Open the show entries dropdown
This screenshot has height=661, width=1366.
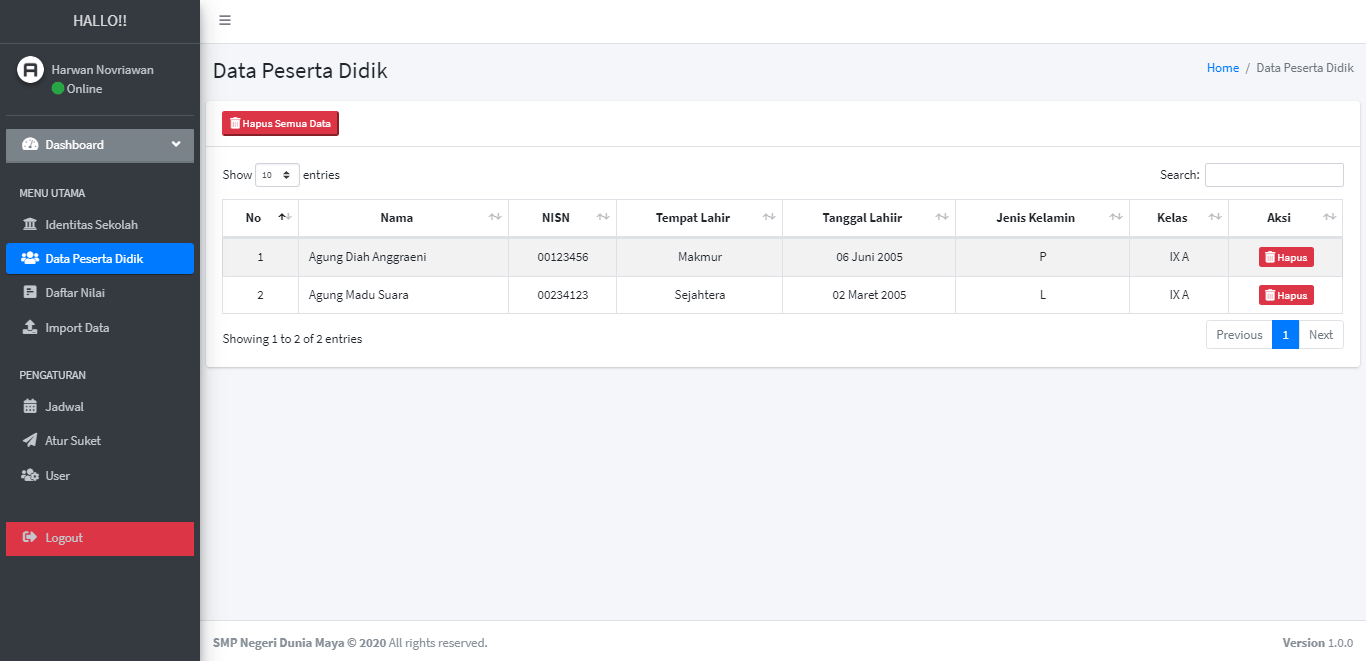(277, 175)
